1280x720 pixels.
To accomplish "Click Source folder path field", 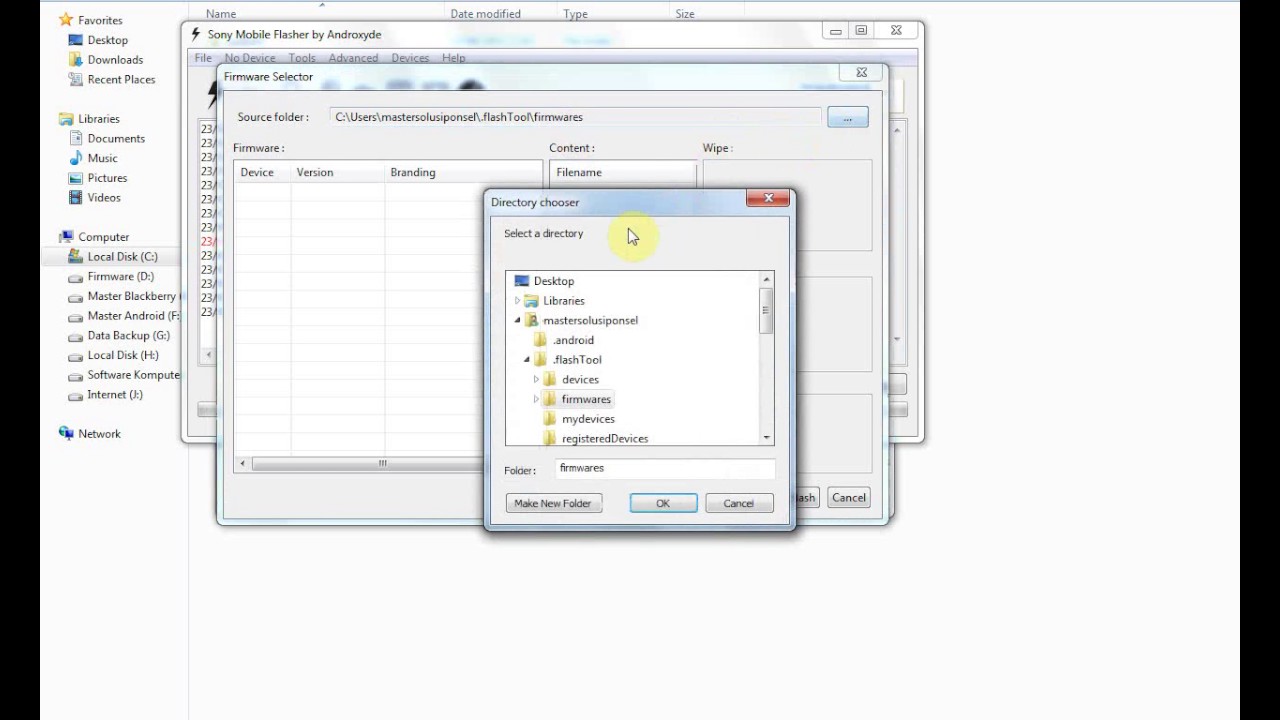I will pos(575,117).
